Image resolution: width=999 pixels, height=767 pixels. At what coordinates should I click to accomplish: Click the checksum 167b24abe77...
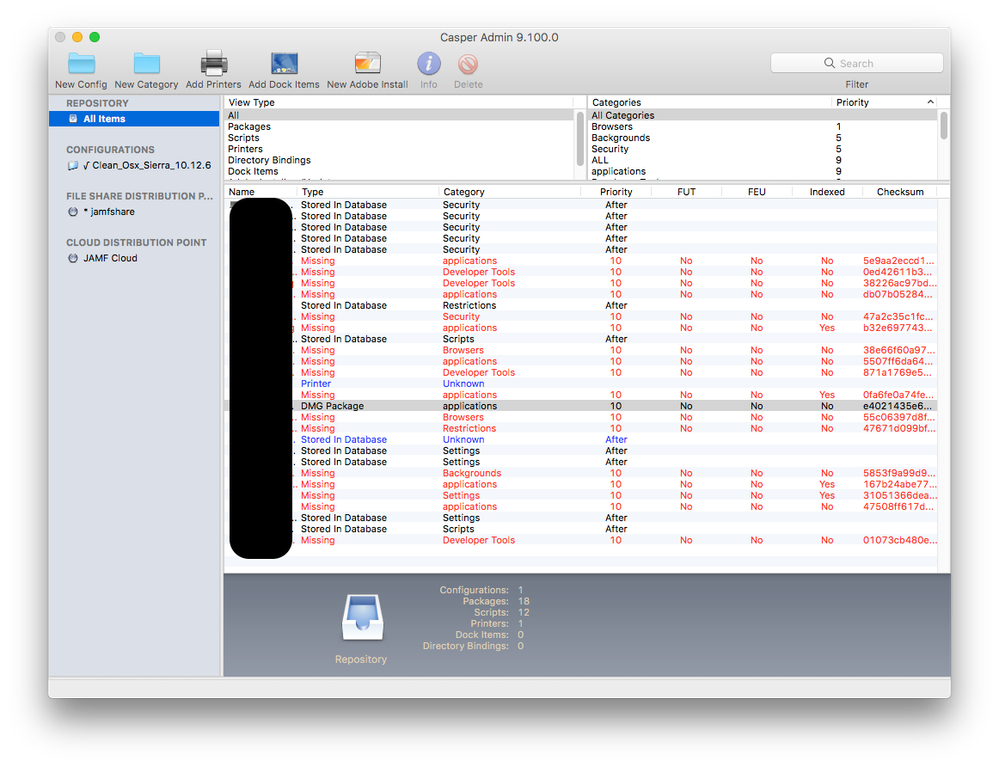[x=900, y=484]
